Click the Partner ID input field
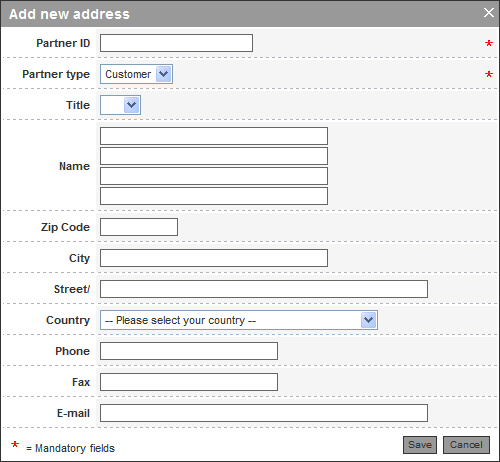 coord(176,43)
